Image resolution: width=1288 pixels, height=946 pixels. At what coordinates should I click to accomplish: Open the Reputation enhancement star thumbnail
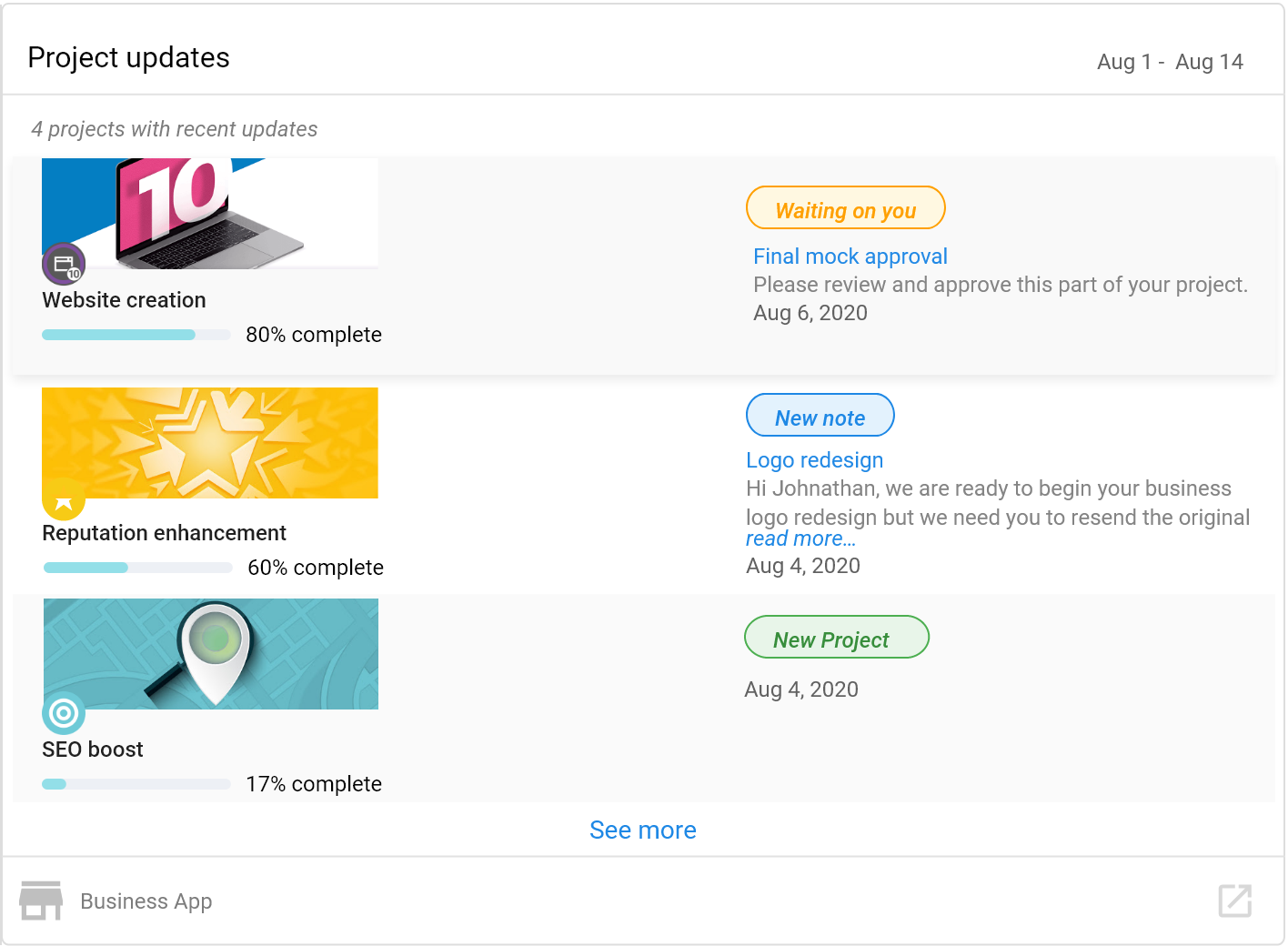tap(210, 443)
